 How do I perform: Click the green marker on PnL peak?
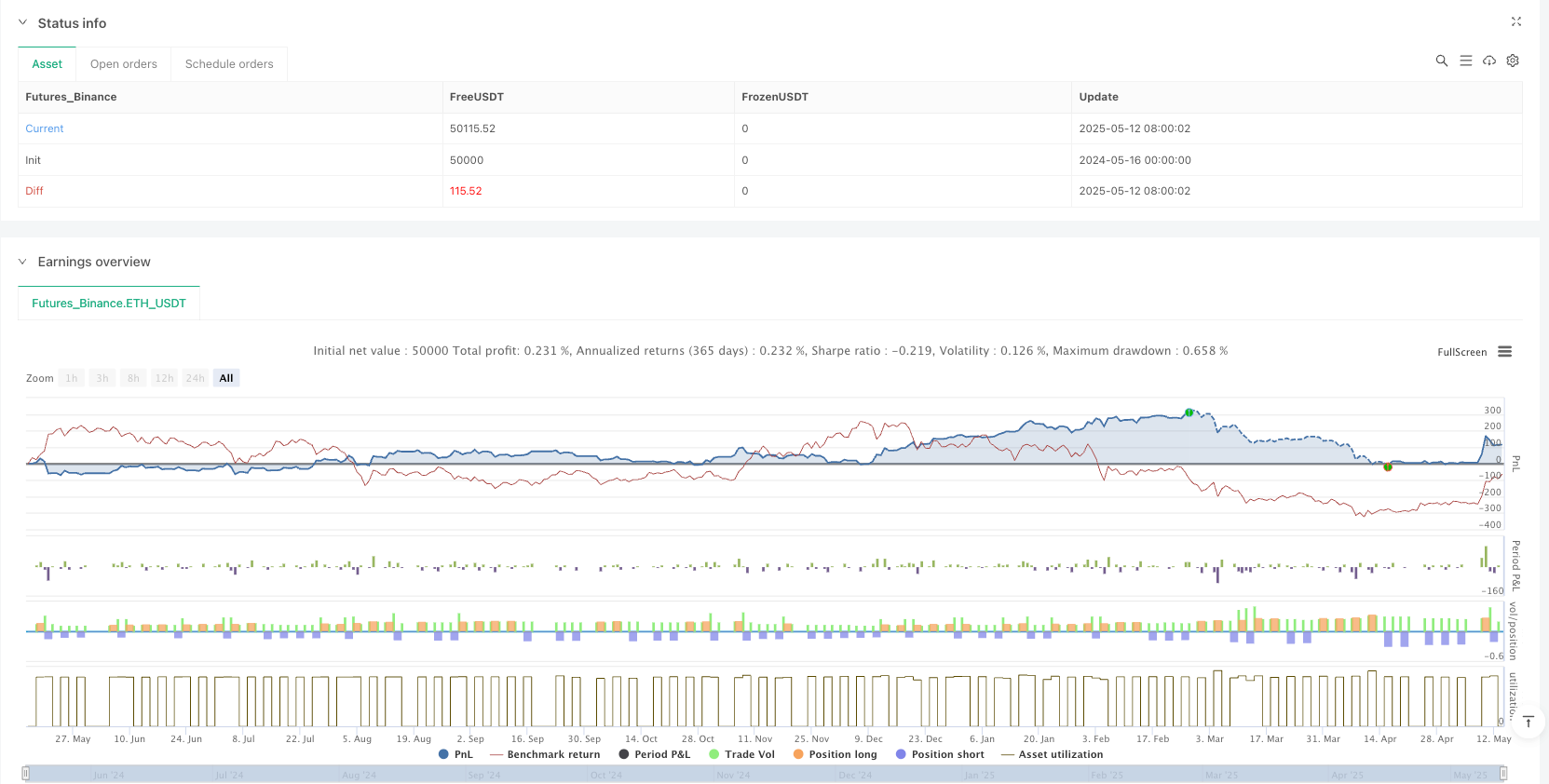(x=1189, y=412)
